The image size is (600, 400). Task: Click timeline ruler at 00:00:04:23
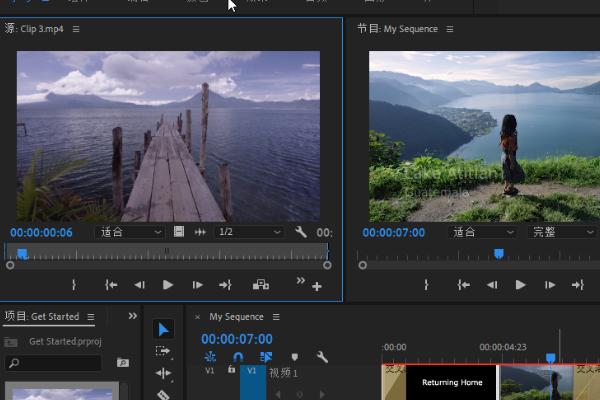coord(502,347)
